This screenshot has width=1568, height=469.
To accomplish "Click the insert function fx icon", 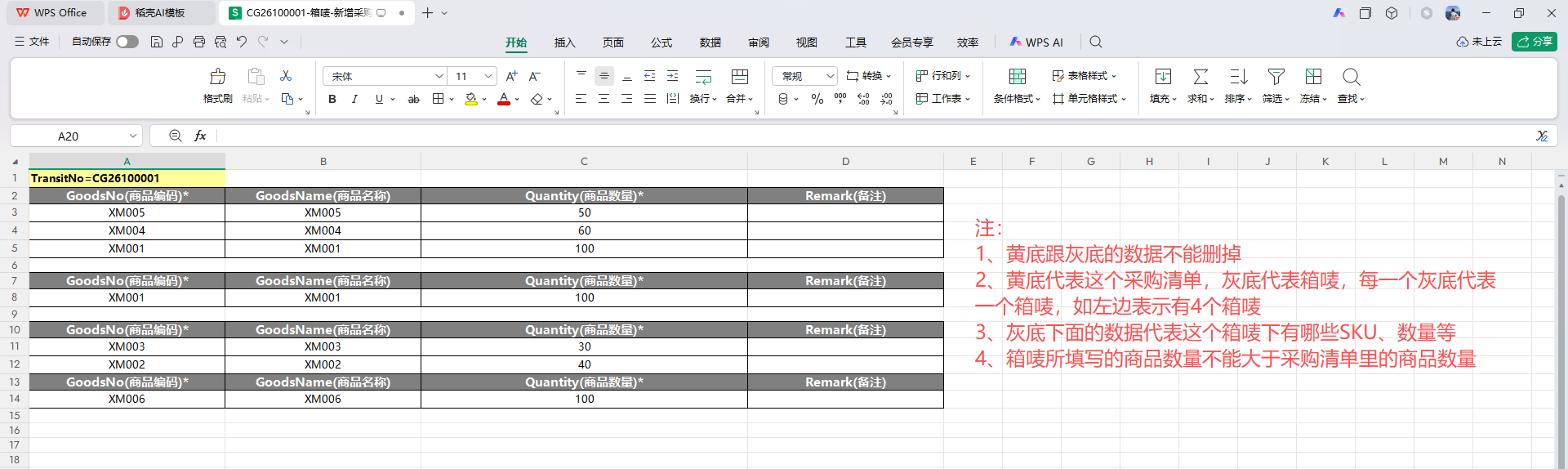I will point(200,136).
